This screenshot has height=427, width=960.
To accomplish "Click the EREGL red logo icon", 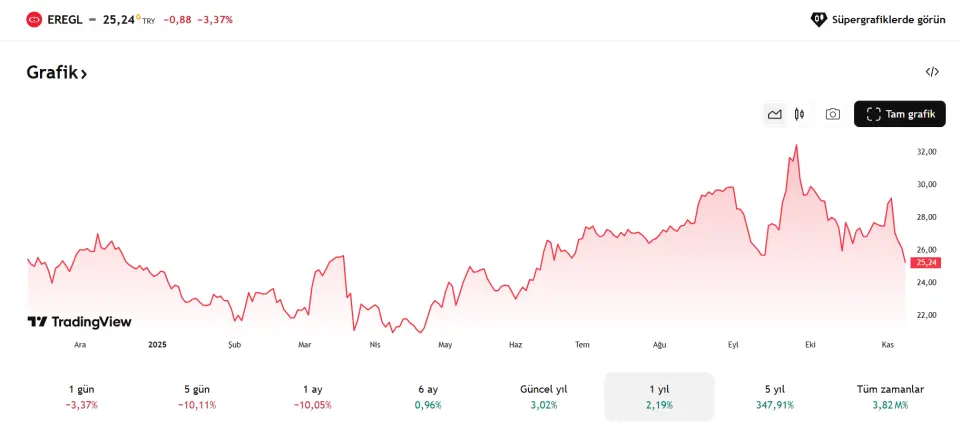I will coord(34,19).
